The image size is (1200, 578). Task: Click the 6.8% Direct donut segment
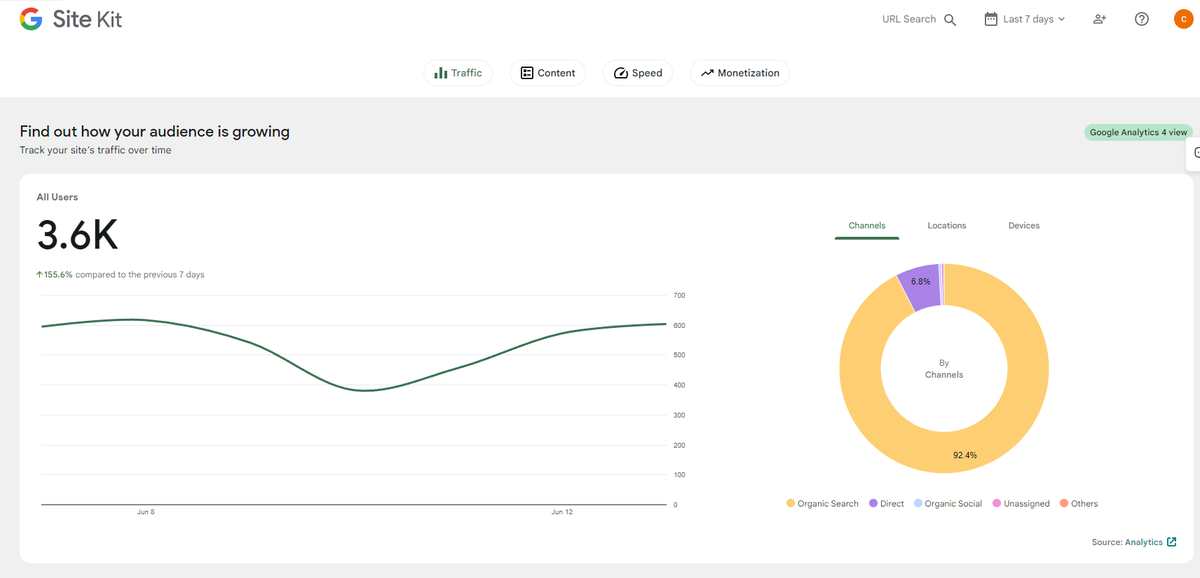(x=919, y=284)
